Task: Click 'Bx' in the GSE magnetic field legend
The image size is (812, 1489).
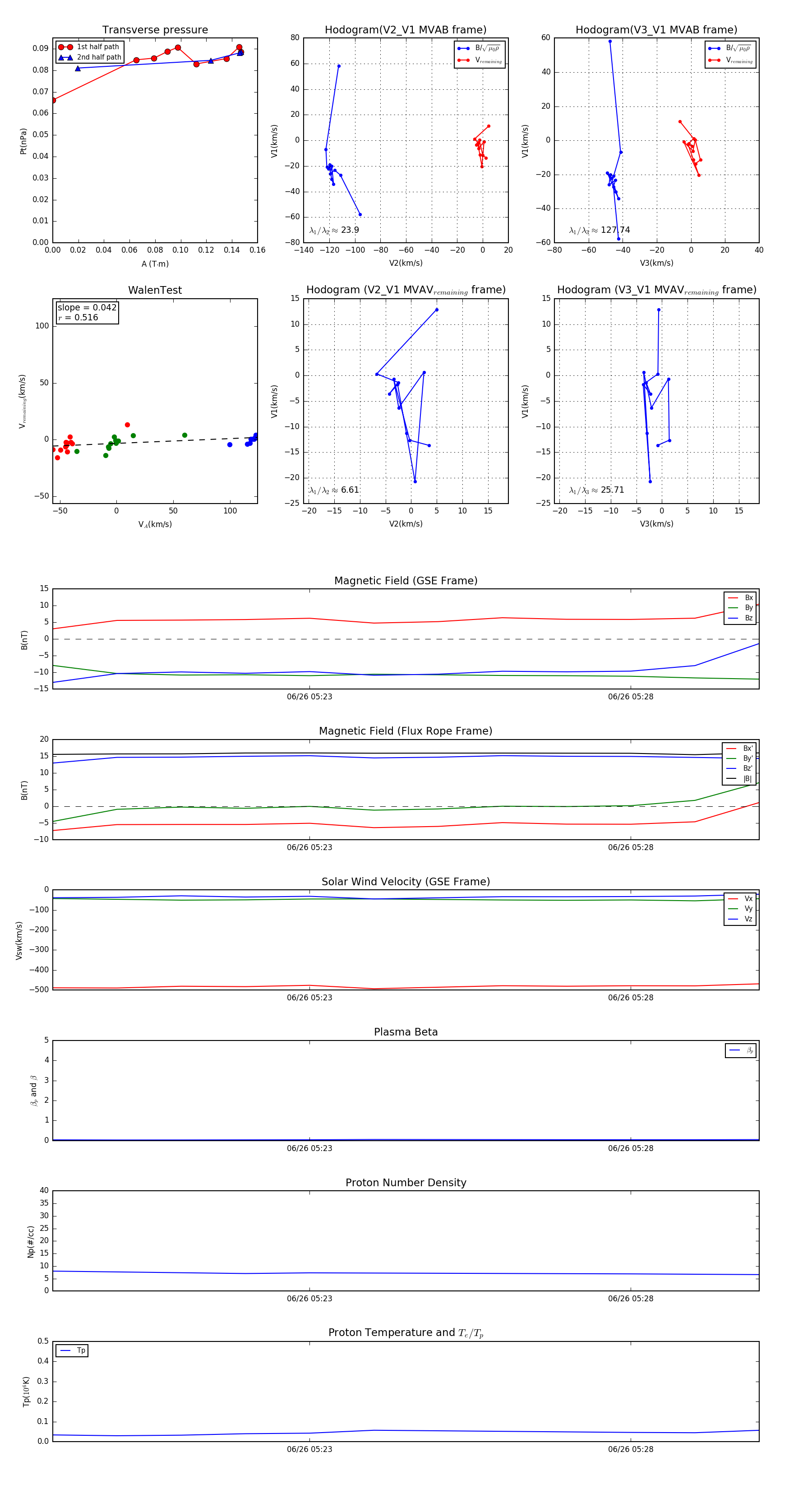Action: (740, 598)
